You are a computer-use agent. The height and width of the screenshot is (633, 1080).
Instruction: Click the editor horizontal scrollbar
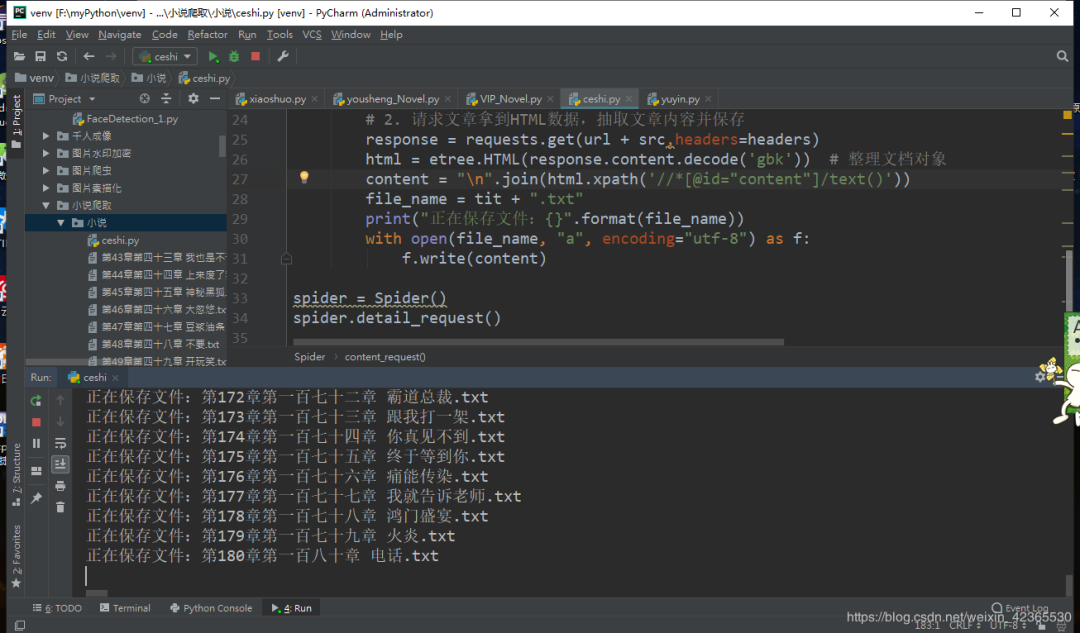click(x=538, y=342)
